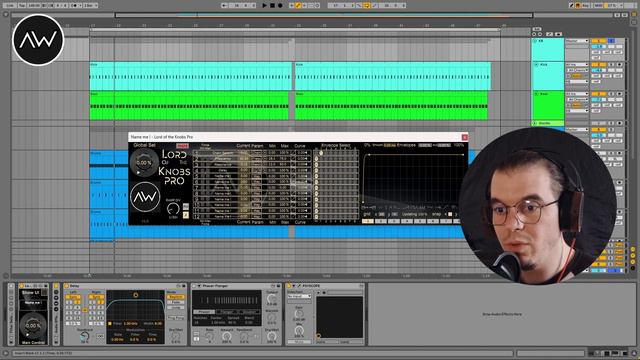
Task: Stop playback using the transport Stop button
Action: click(x=272, y=5)
